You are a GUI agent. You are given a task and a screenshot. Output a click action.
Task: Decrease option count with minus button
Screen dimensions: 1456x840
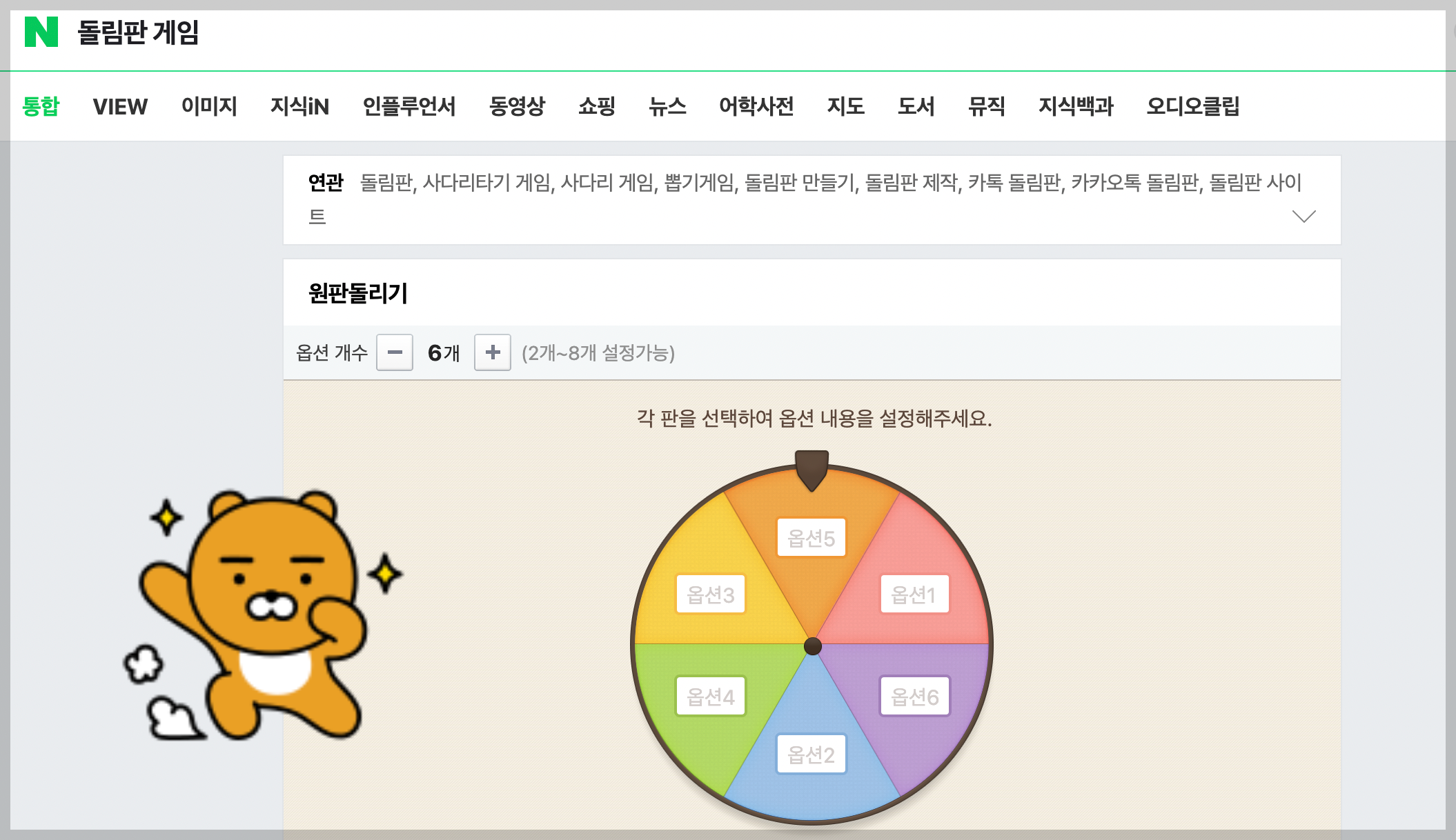[395, 352]
